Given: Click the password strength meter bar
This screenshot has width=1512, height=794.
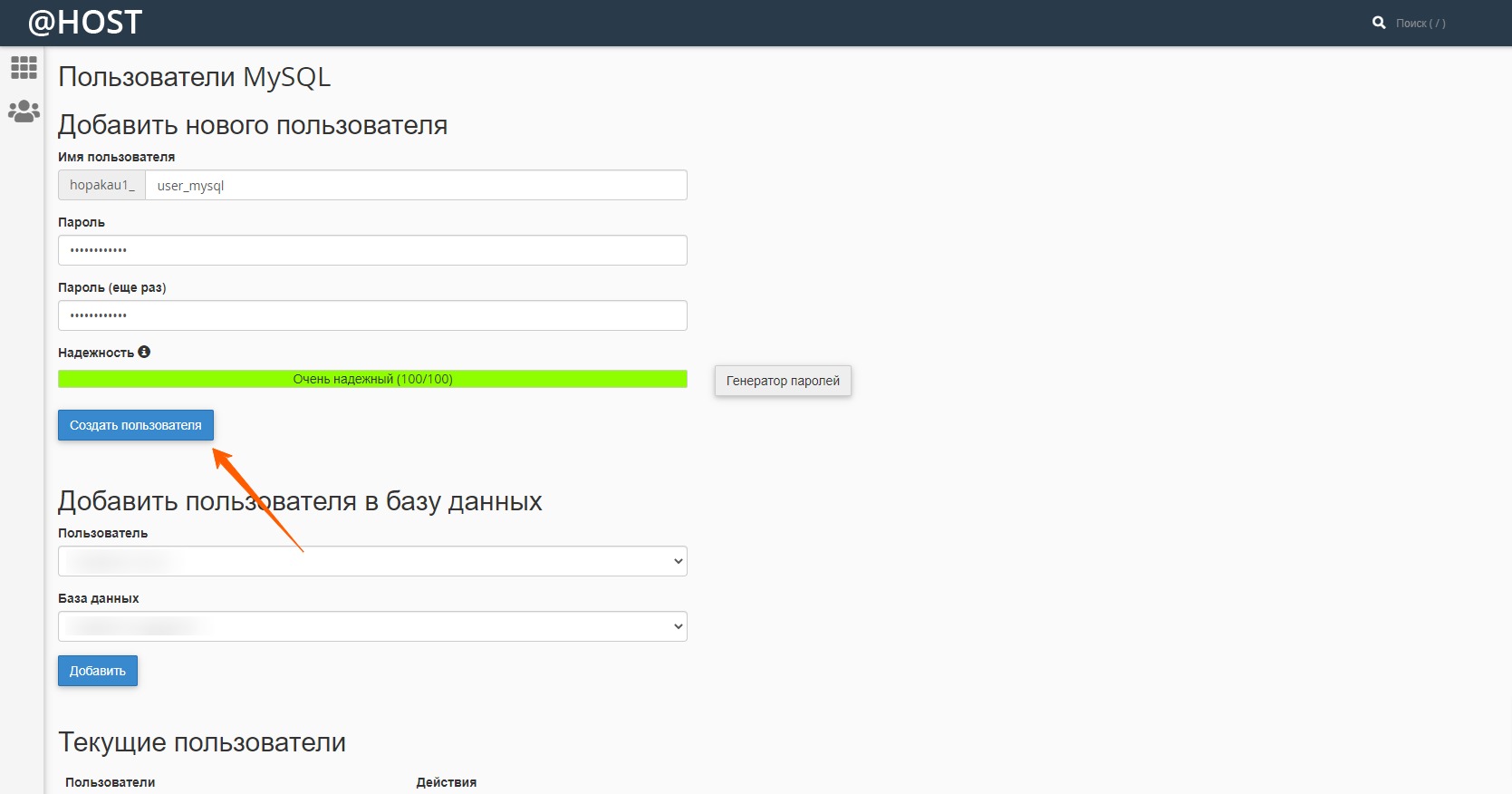Looking at the screenshot, I should point(372,379).
